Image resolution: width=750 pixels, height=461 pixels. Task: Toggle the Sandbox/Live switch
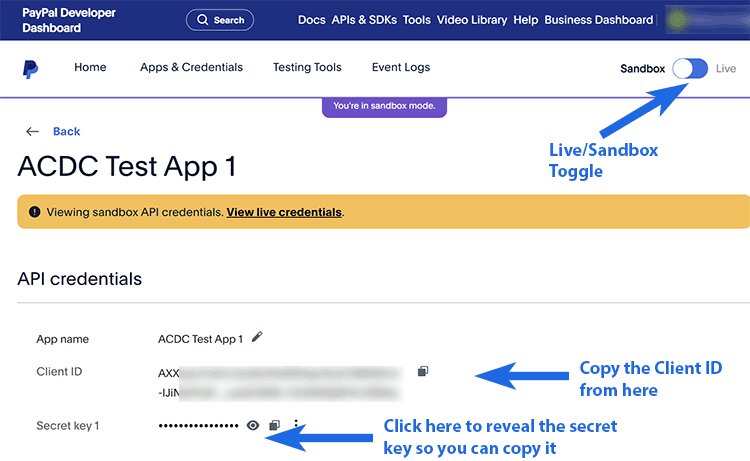coord(690,68)
